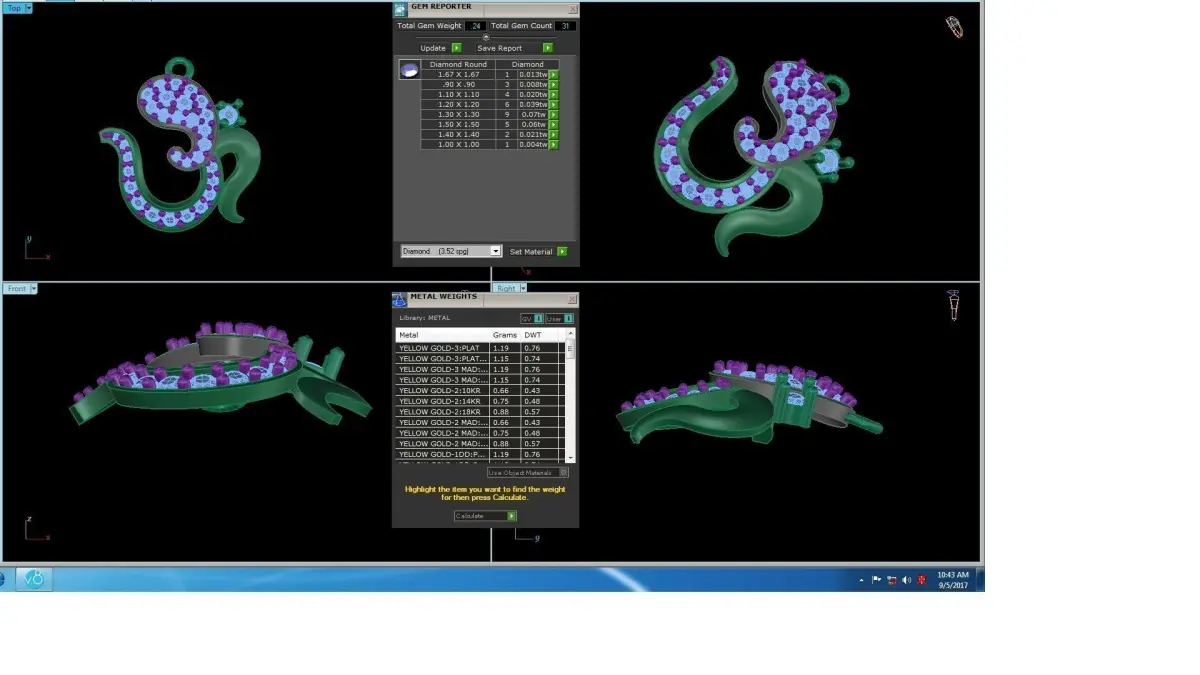This screenshot has width=1200, height=675.
Task: Click the green arrow next to Set Material
Action: click(562, 252)
